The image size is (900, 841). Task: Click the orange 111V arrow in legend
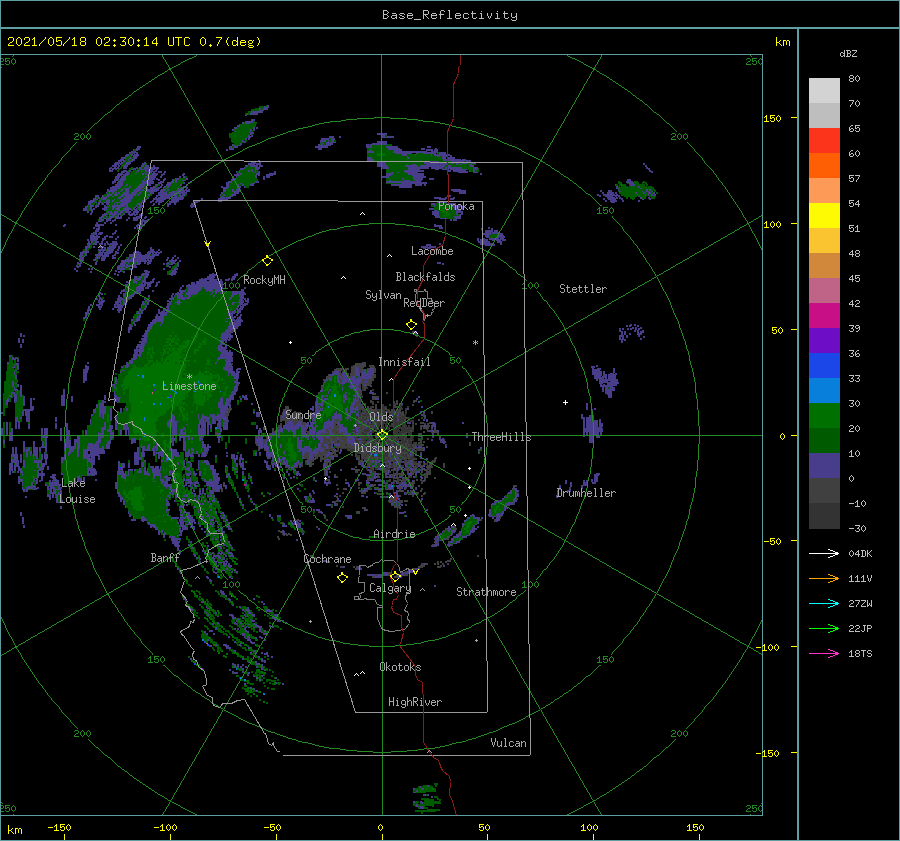tap(824, 579)
